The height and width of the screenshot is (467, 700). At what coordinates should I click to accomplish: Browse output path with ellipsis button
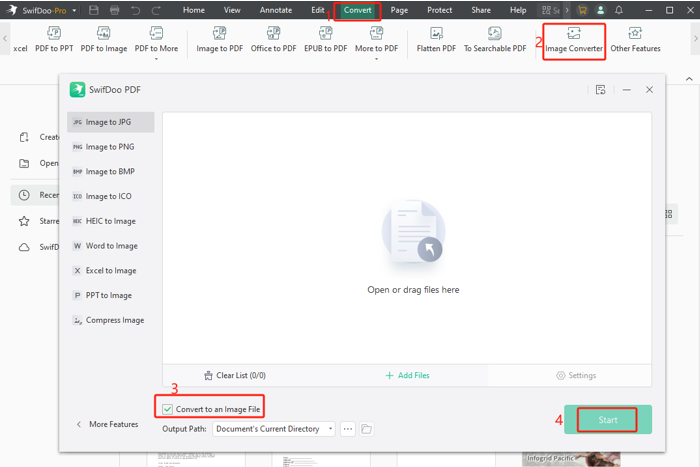[348, 429]
